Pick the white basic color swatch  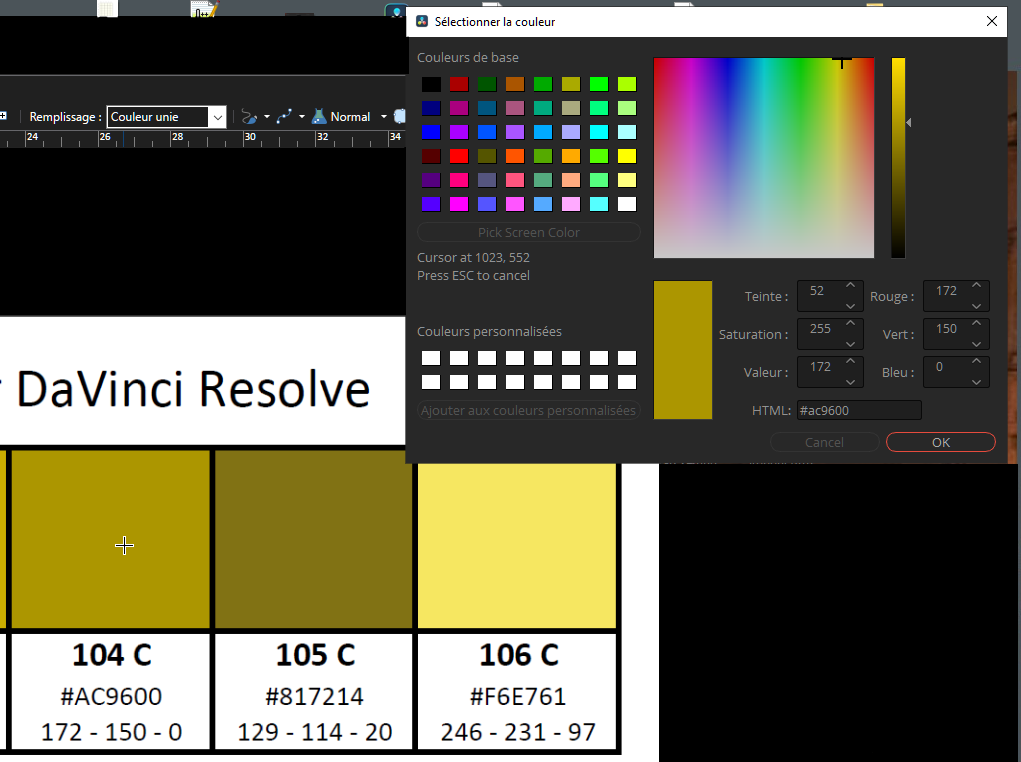coord(627,204)
